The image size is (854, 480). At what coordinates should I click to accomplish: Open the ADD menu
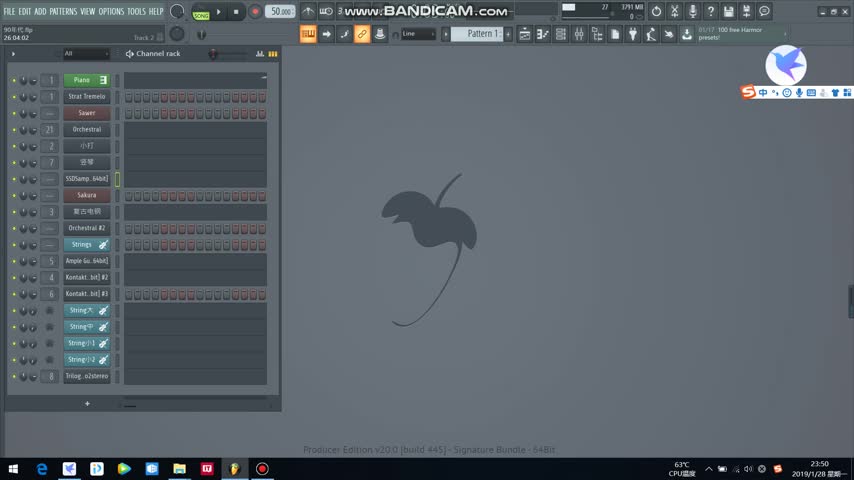40,11
